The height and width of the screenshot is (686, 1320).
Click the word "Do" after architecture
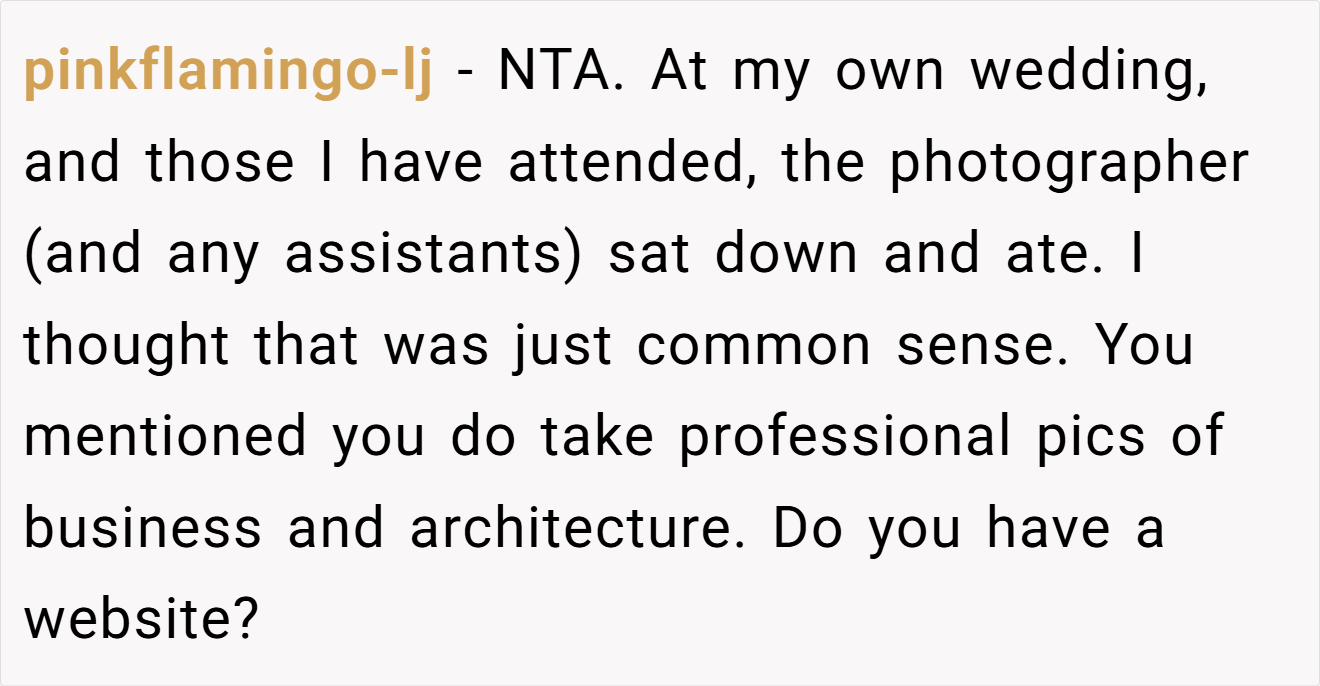pos(806,530)
